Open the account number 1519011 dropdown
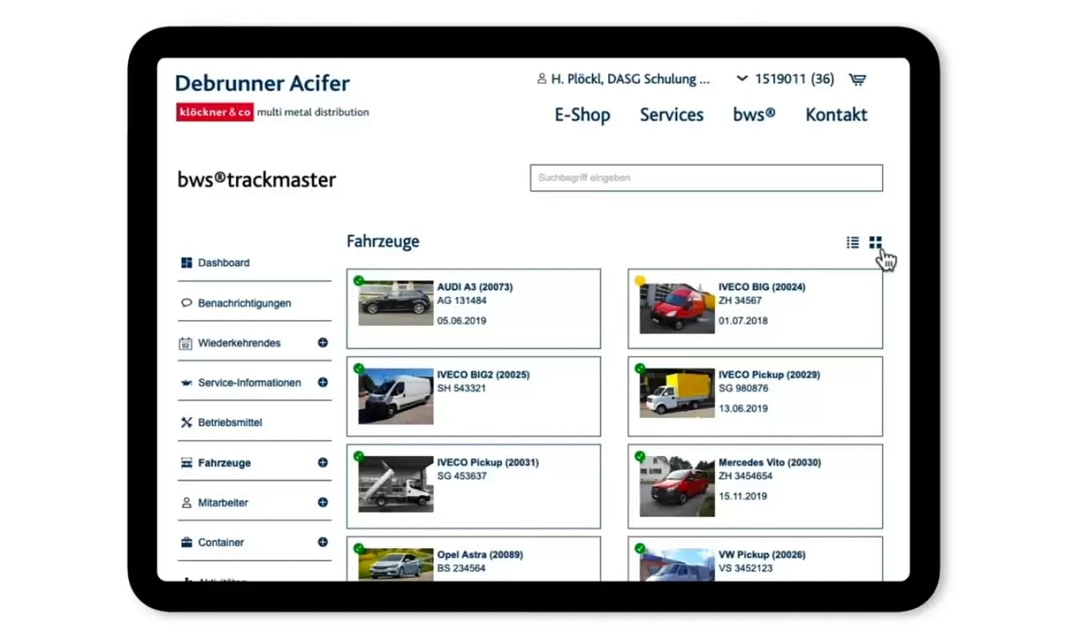 [742, 79]
